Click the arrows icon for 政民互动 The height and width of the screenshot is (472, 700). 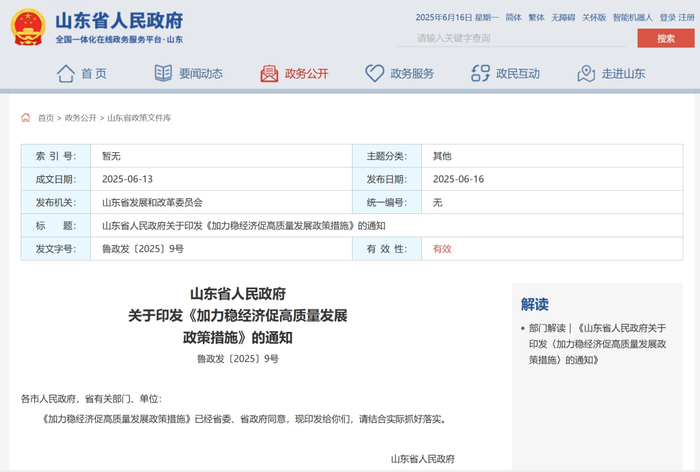coord(480,73)
